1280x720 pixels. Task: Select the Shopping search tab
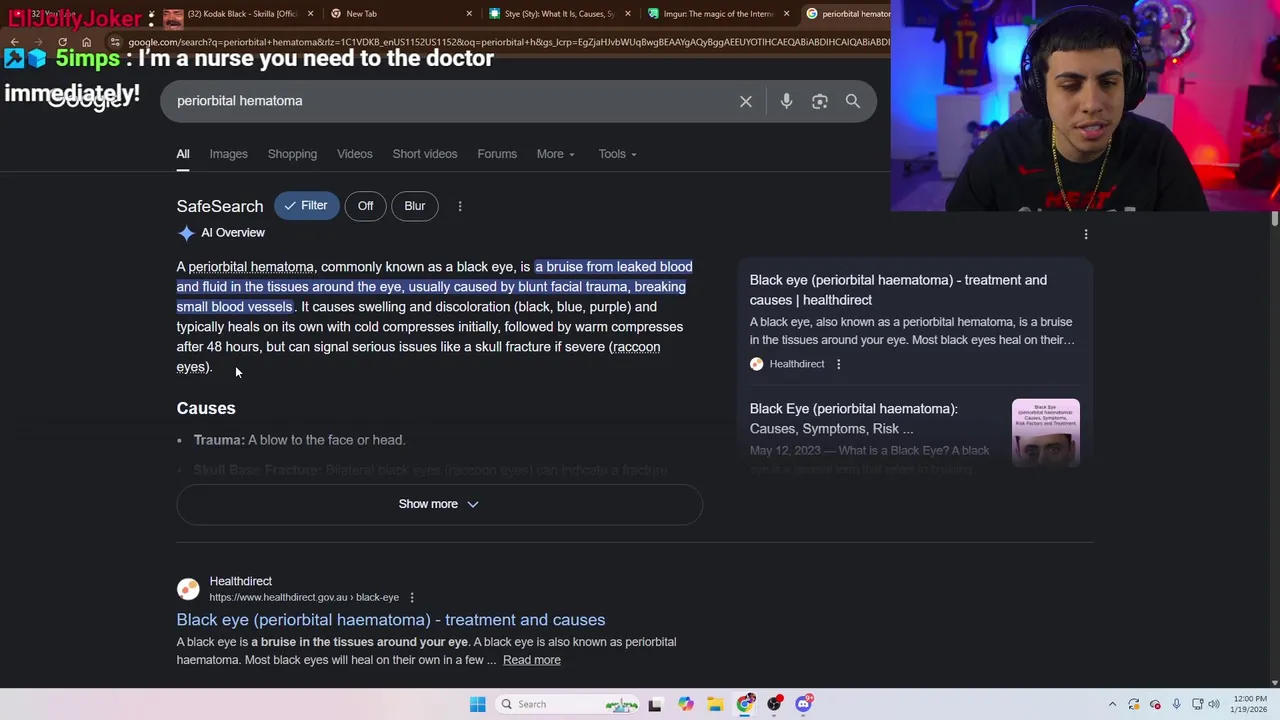coord(292,154)
